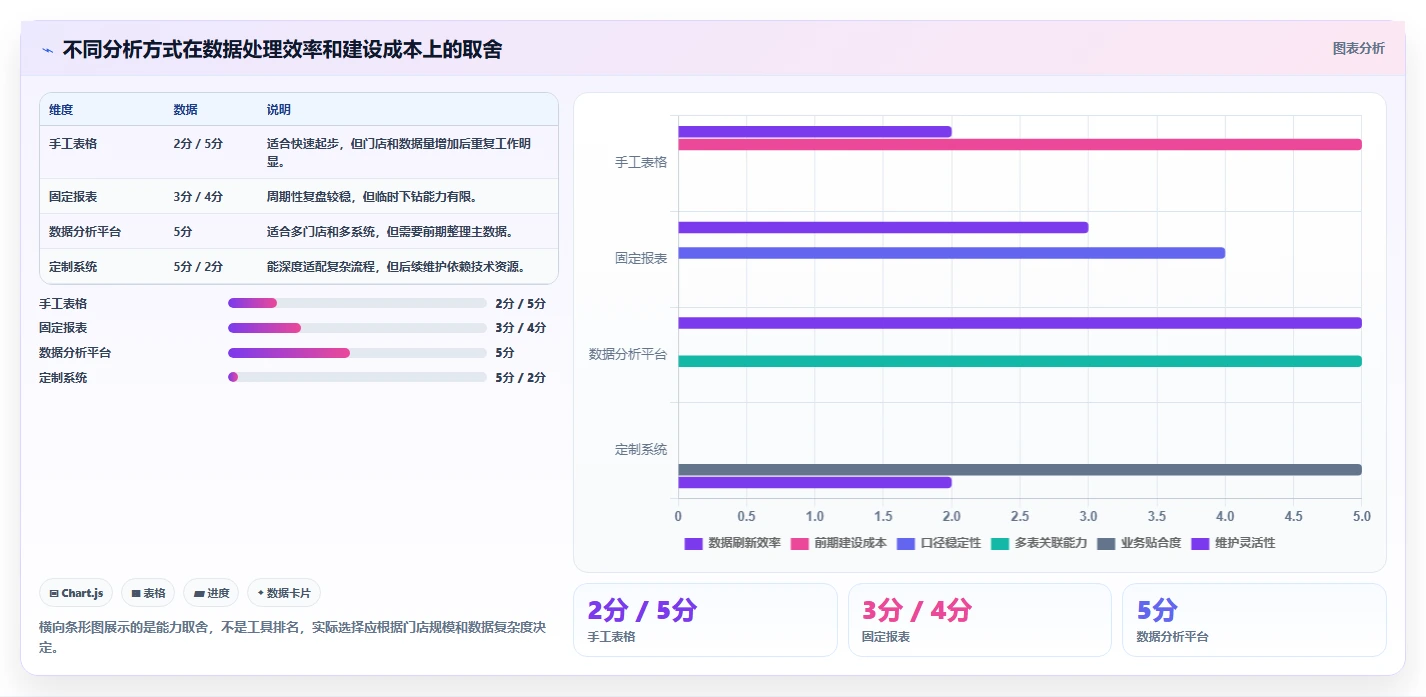This screenshot has height=697, width=1426.
Task: Open the 2分 / 5分 手工表格 data card
Action: tap(705, 620)
